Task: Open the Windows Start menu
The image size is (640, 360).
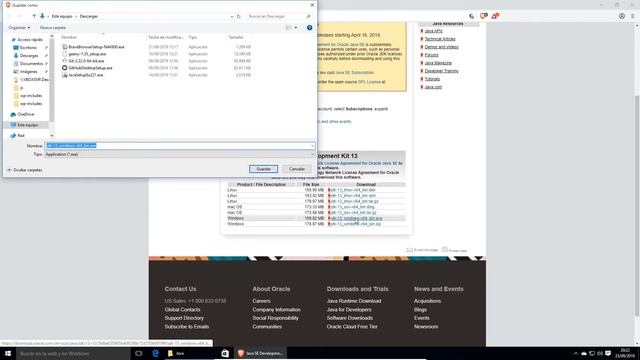Action: [x=8, y=353]
